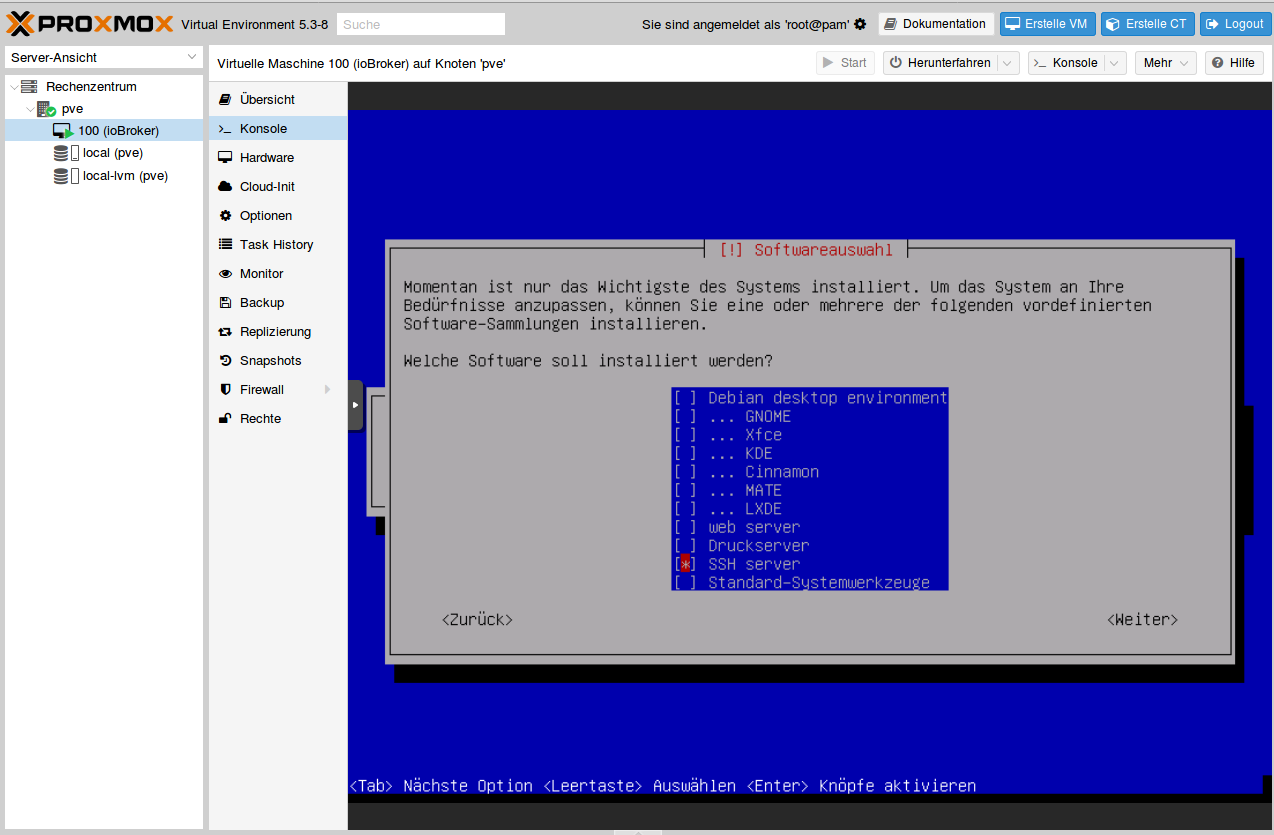Toggle the Druckserver checkbox
The width and height of the screenshot is (1274, 835).
[x=685, y=546]
